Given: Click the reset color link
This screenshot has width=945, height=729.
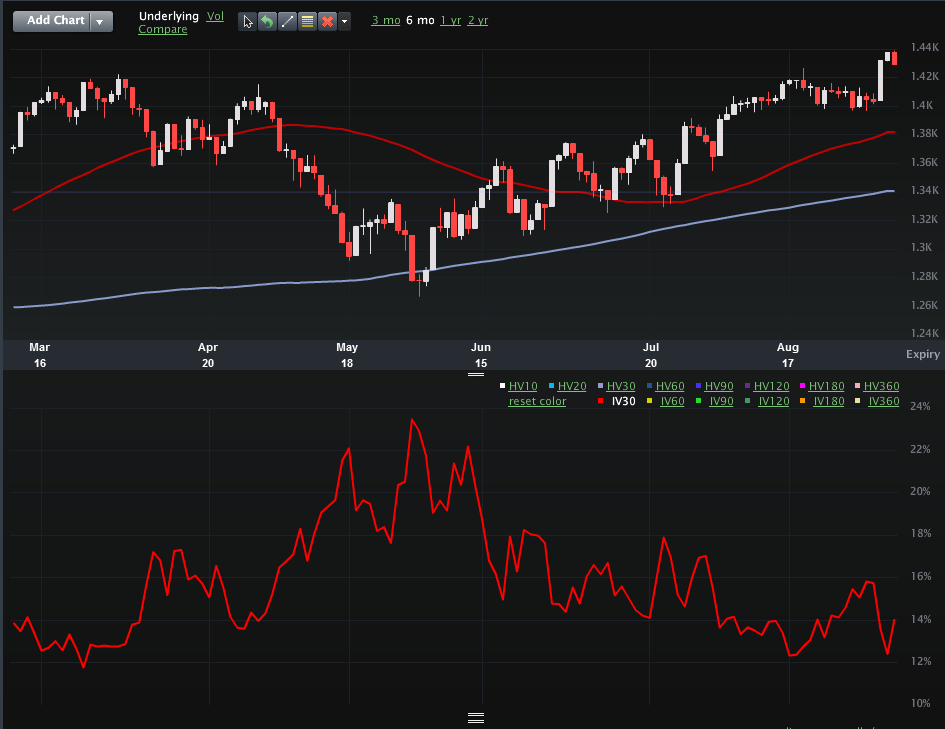Looking at the screenshot, I should pos(537,401).
